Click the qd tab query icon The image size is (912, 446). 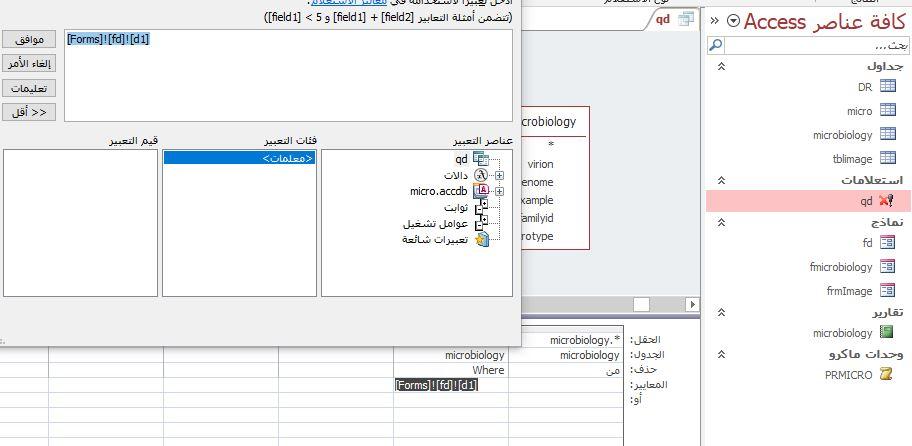[686, 19]
